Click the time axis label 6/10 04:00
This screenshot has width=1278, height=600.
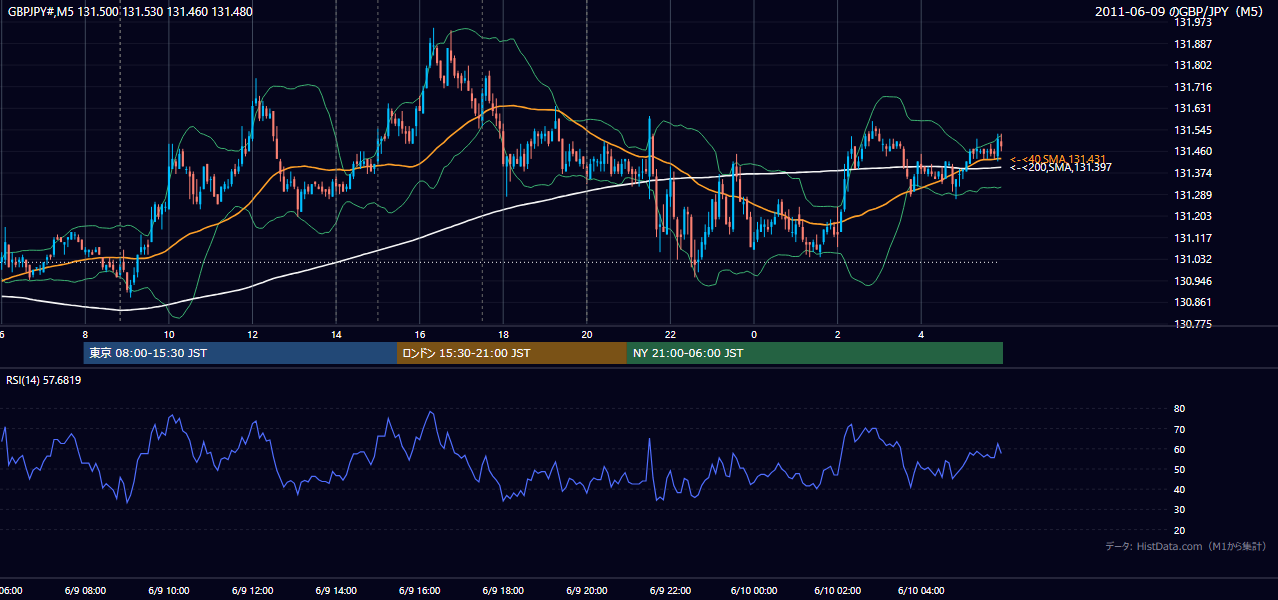[922, 590]
